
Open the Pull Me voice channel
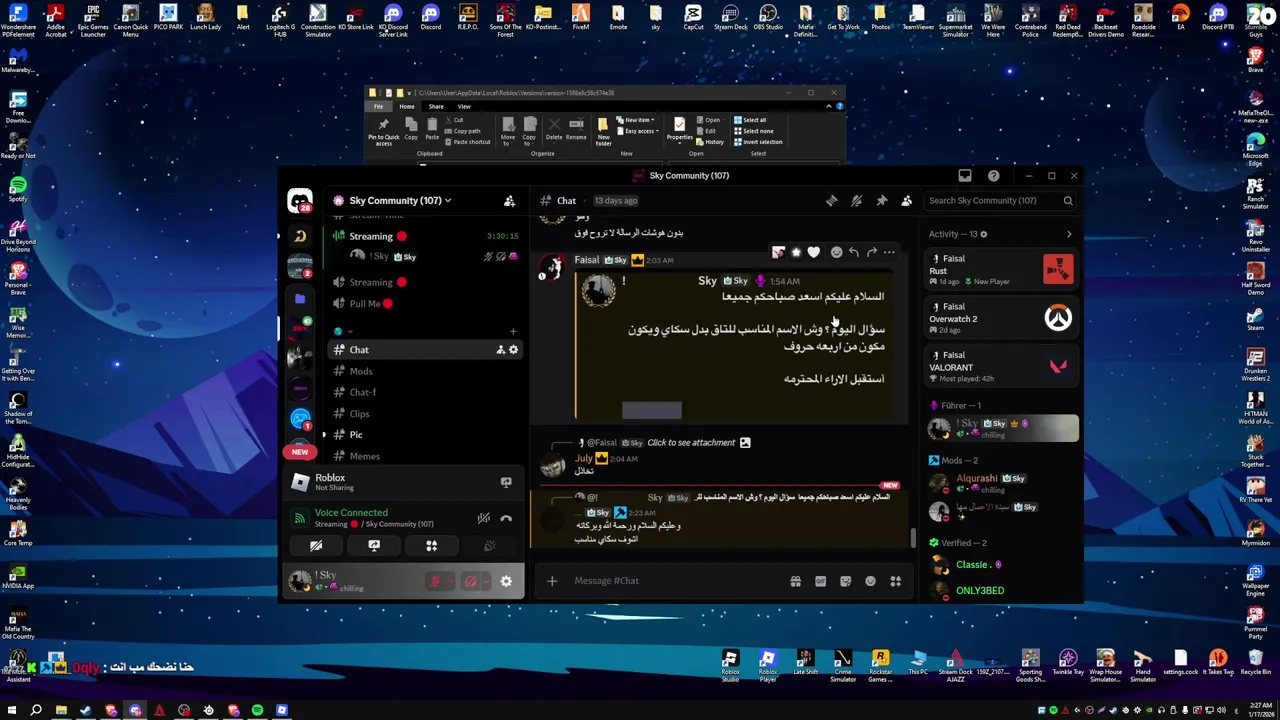pos(424,303)
